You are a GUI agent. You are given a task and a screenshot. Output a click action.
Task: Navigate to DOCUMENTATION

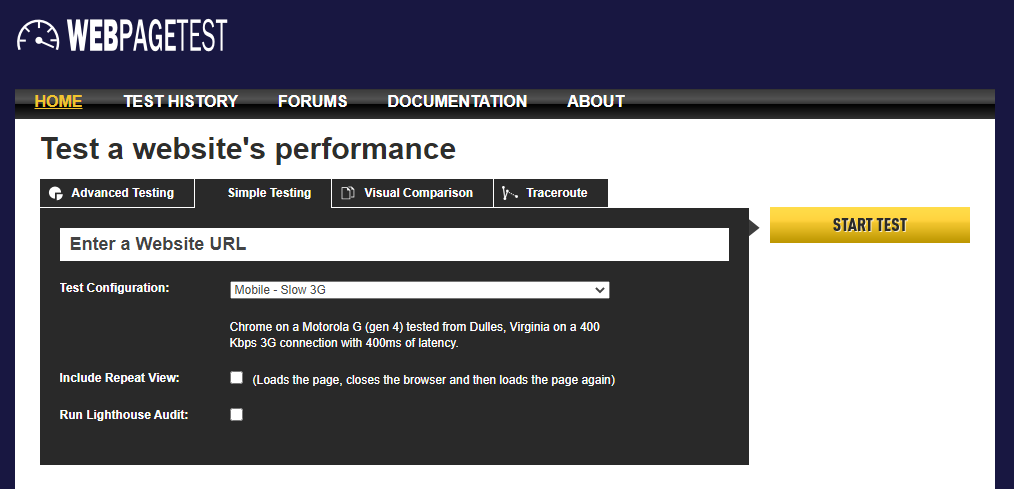click(x=457, y=101)
